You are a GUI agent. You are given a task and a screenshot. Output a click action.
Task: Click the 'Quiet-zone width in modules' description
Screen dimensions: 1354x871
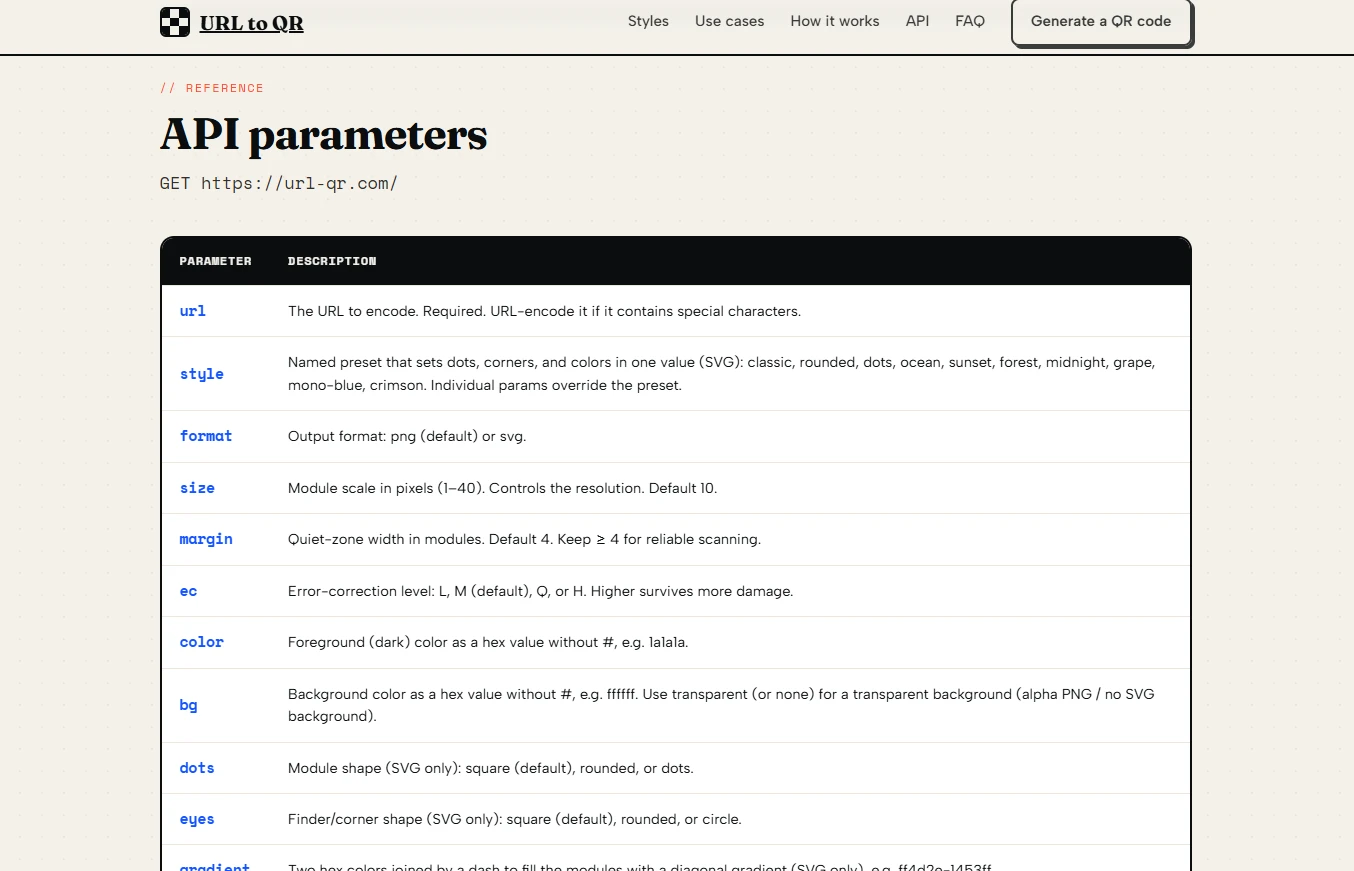tap(524, 539)
